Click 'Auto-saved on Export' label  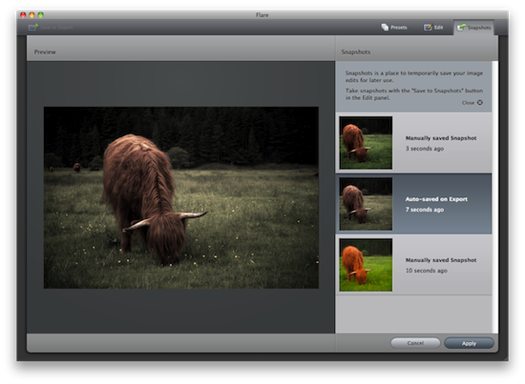pos(436,199)
